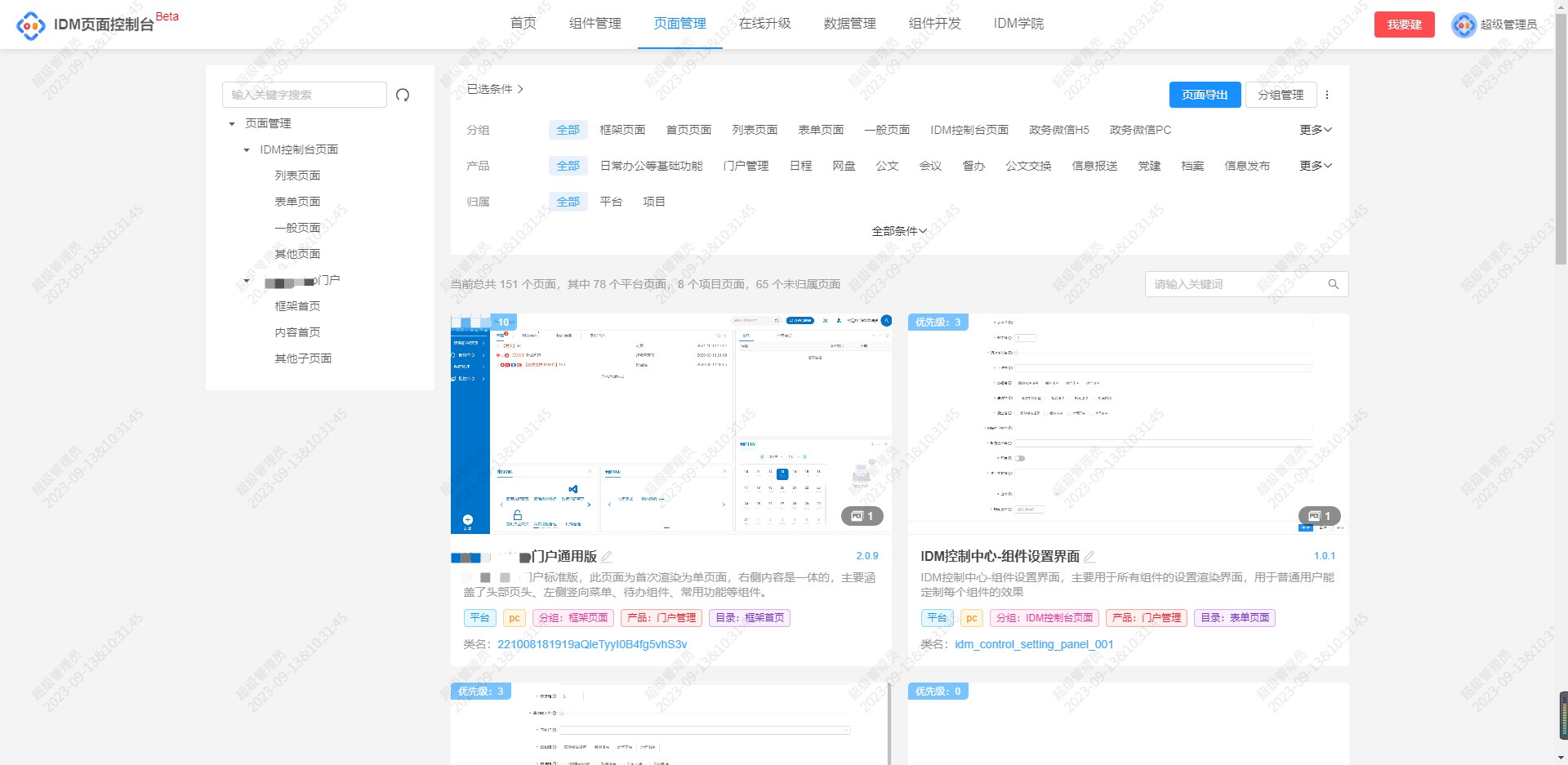Select 全部 in the 产品 filter
Image resolution: width=1568 pixels, height=765 pixels.
[x=568, y=166]
